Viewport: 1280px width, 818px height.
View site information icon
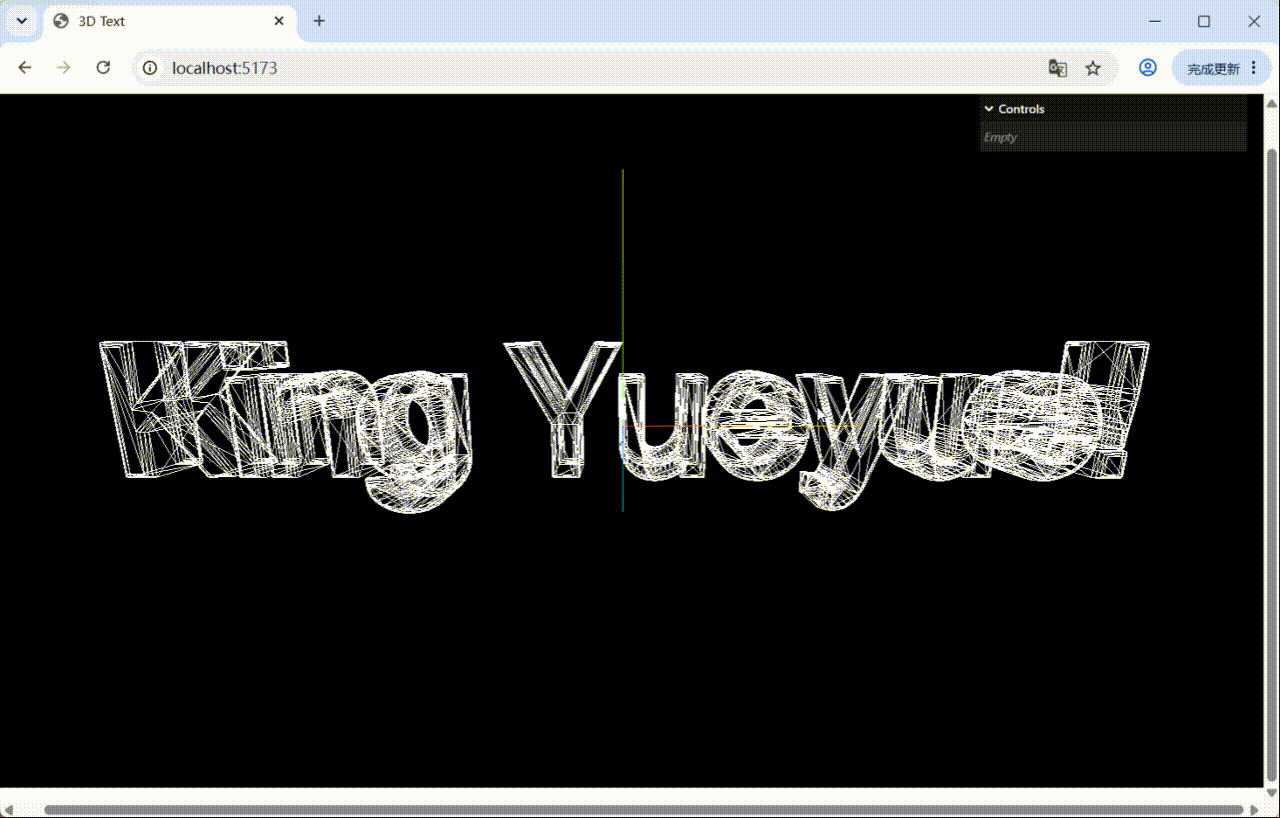[x=150, y=68]
